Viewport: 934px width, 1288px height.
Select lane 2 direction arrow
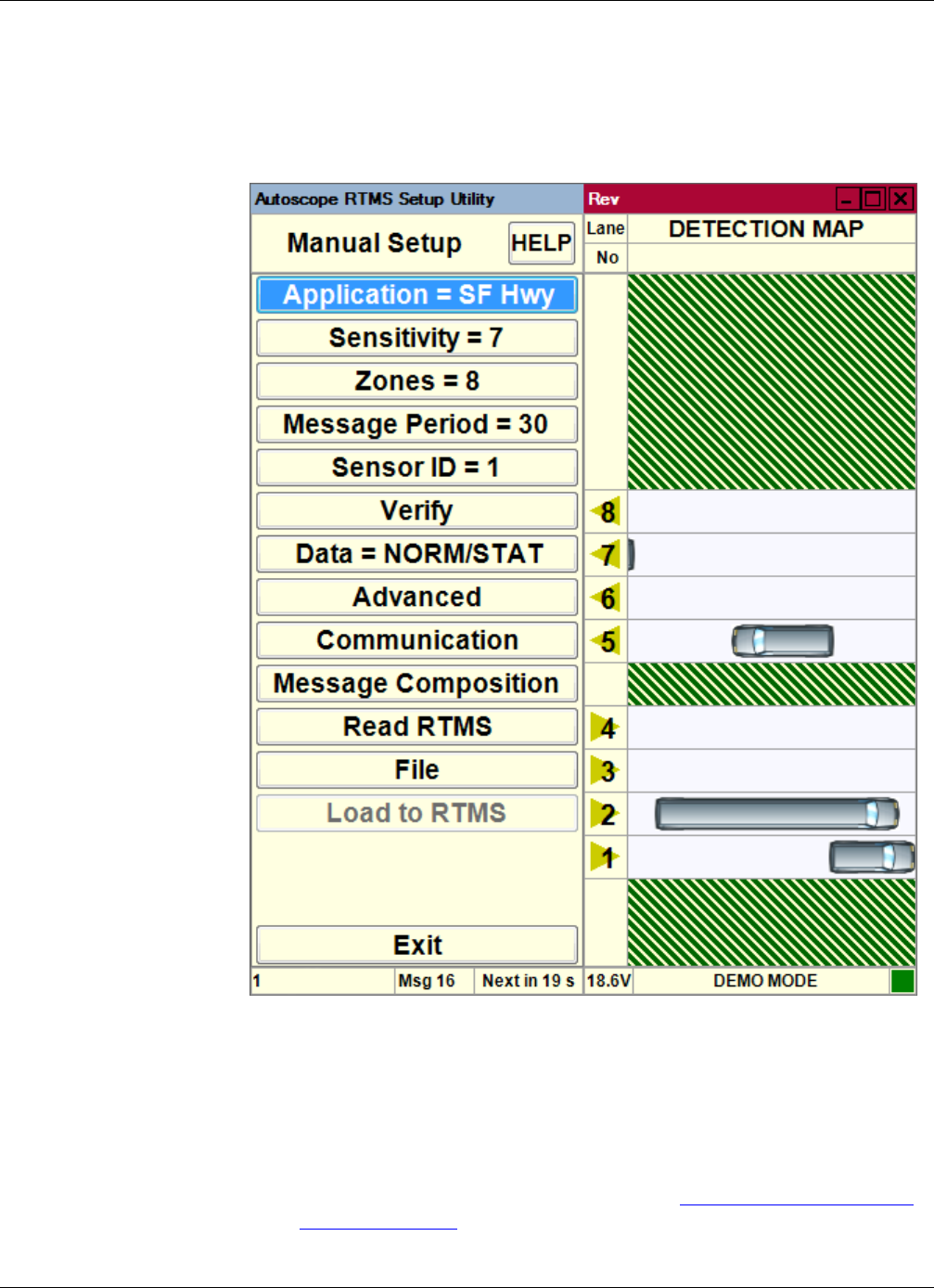[605, 814]
